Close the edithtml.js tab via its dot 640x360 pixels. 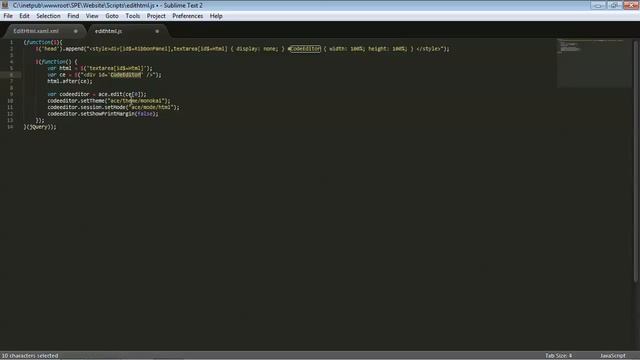click(157, 31)
